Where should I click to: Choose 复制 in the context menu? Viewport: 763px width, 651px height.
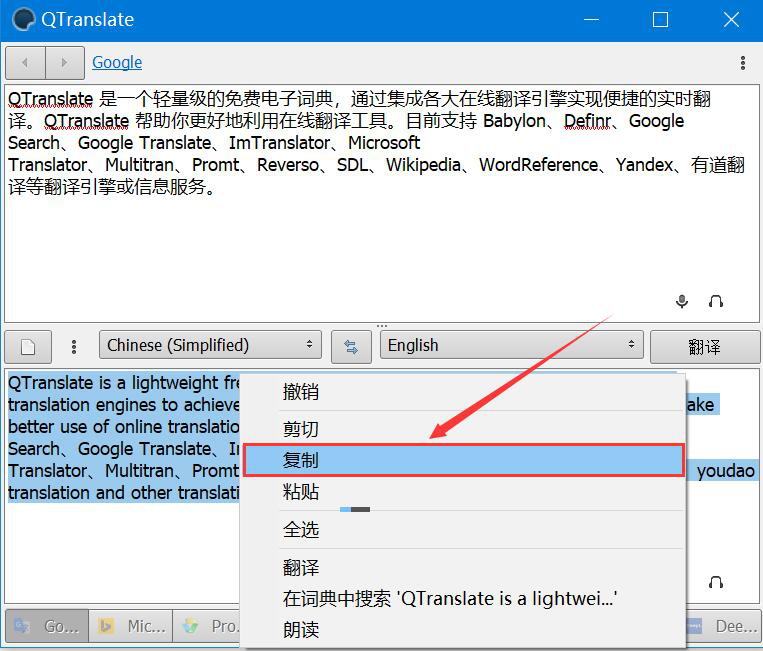coord(464,460)
